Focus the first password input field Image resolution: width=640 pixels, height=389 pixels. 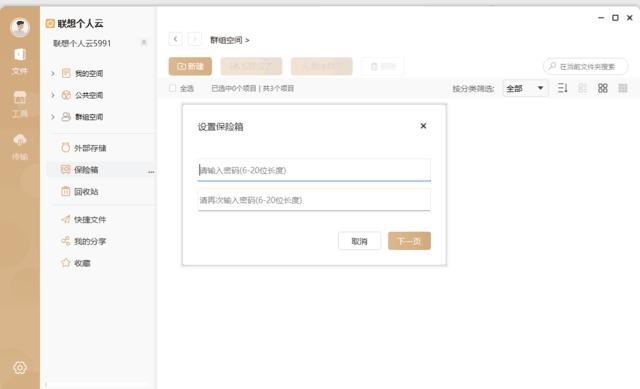pyautogui.click(x=314, y=170)
